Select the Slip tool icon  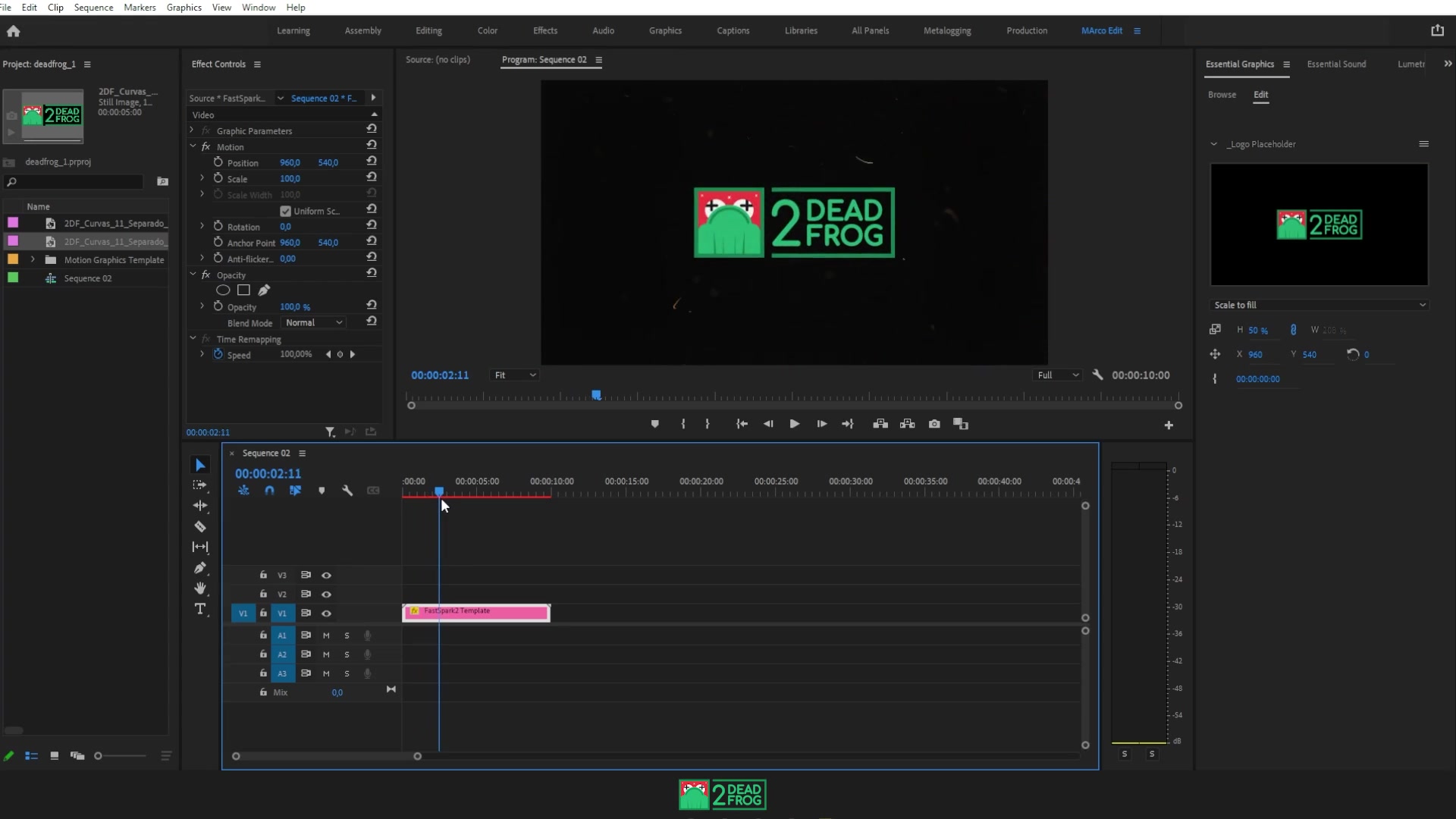click(x=199, y=546)
